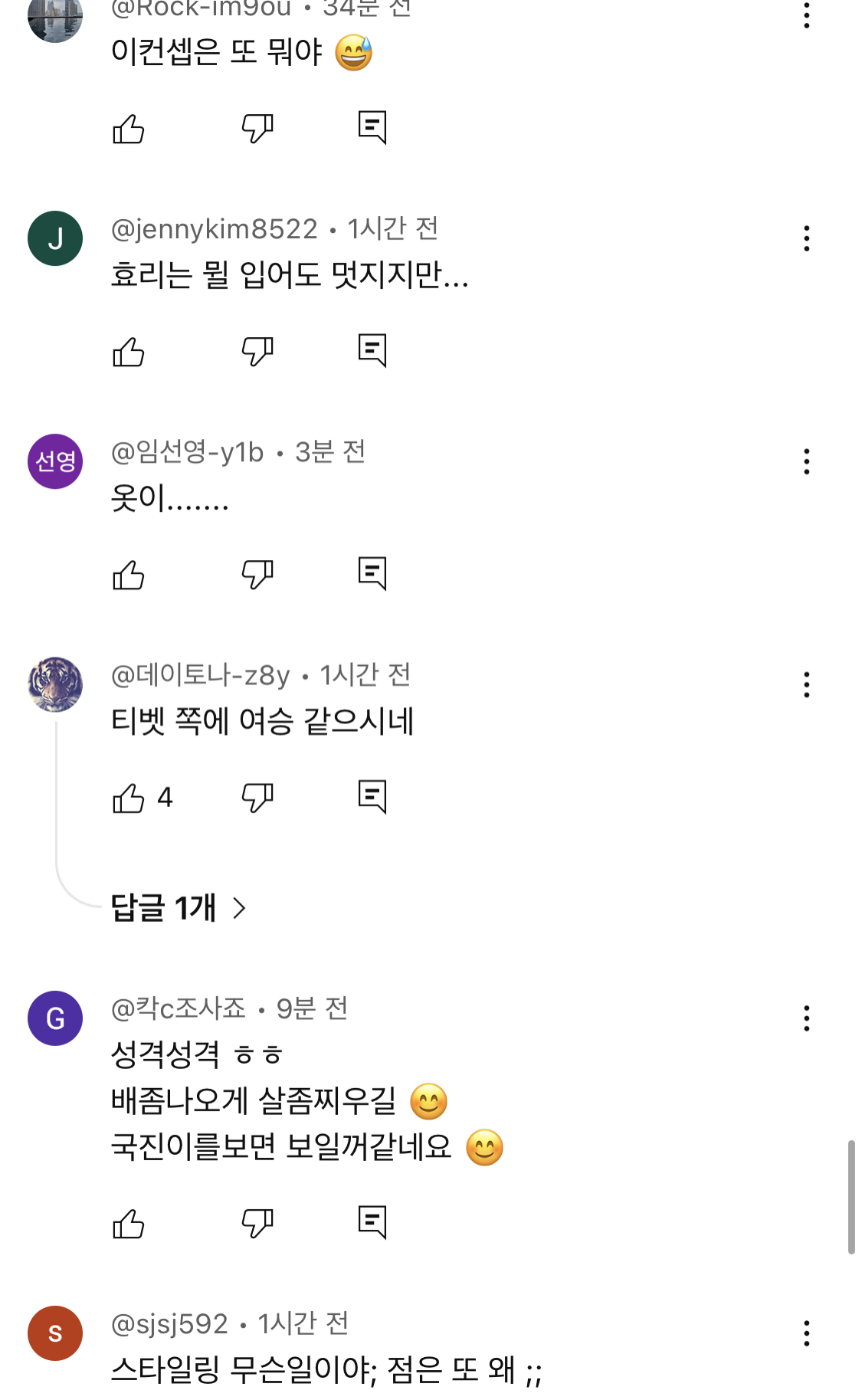Open the @jennykim8522 channel link
Screen dimensions: 862x1400
(x=215, y=229)
